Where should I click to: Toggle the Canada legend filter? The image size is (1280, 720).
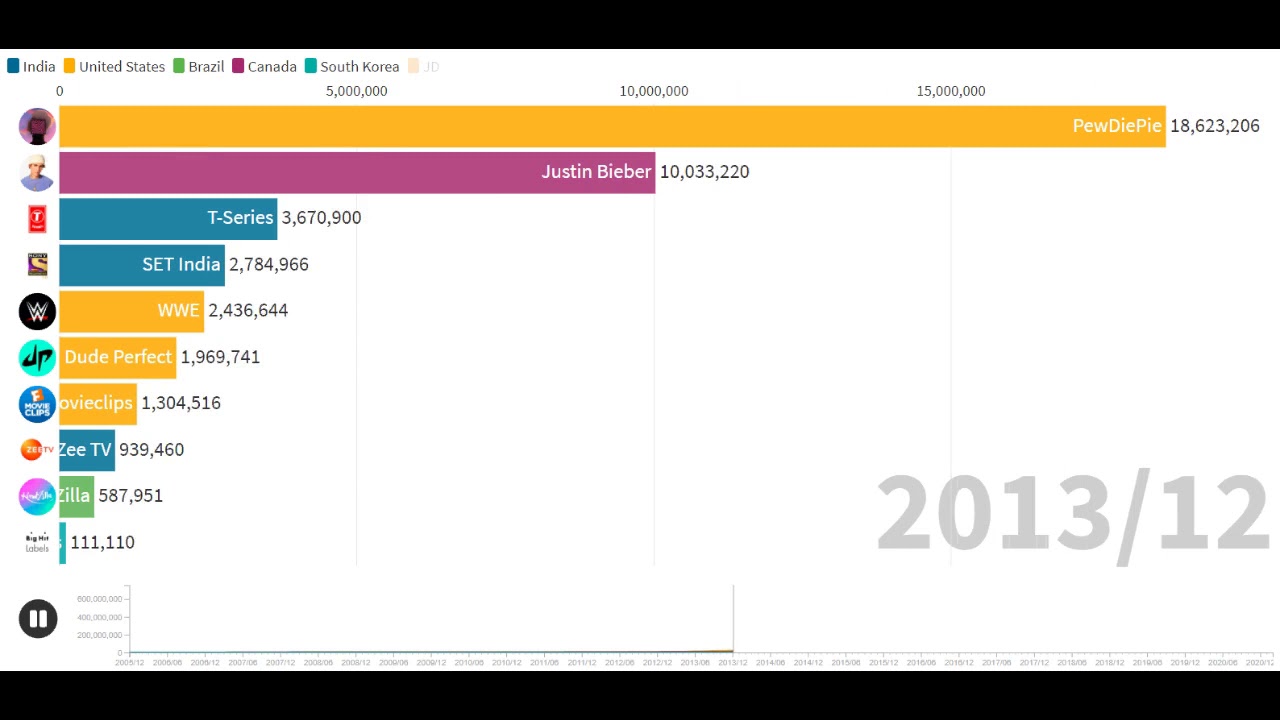[264, 66]
